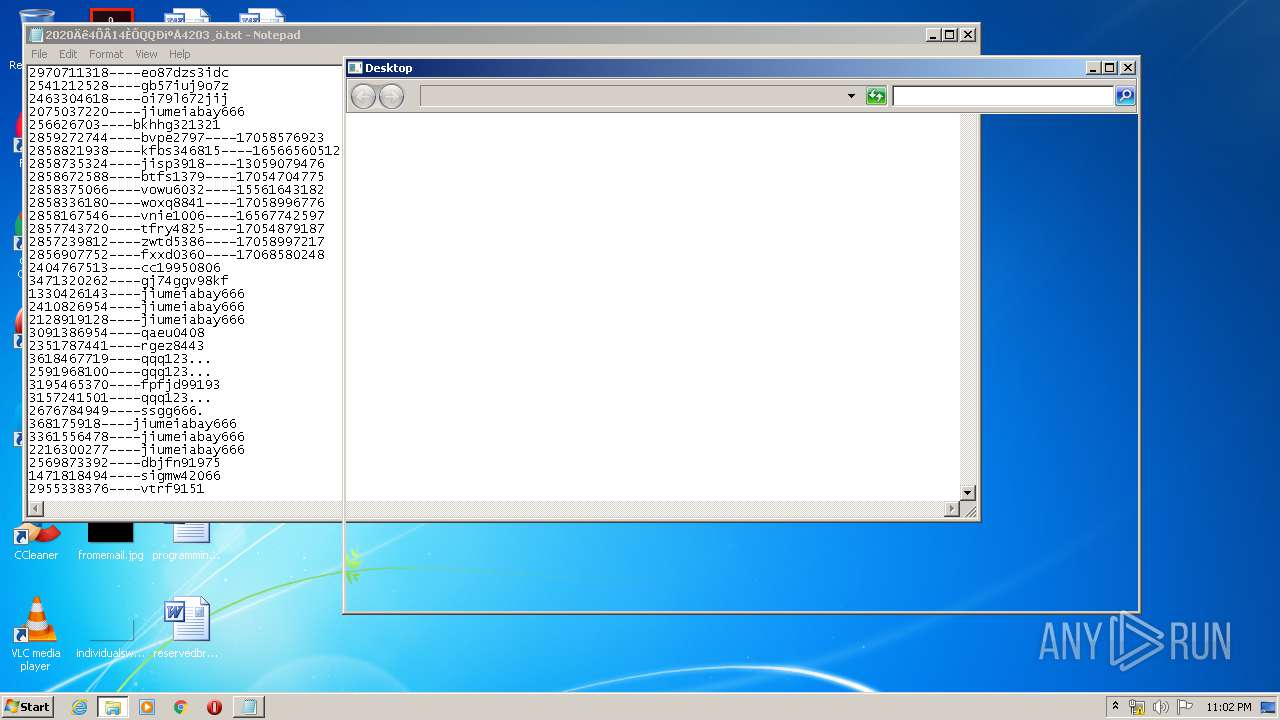
Task: Click the red Opera taskbar icon
Action: 214,707
